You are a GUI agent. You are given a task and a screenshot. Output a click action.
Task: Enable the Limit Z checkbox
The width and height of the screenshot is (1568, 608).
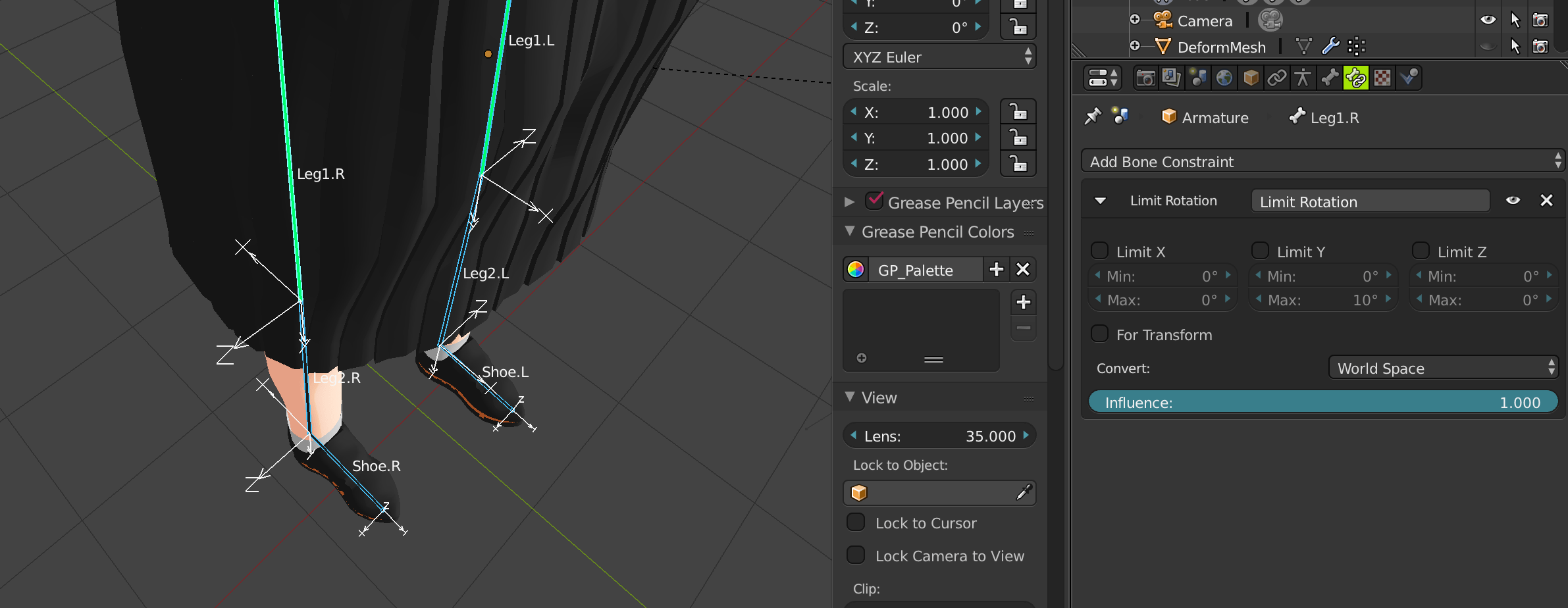click(1420, 251)
